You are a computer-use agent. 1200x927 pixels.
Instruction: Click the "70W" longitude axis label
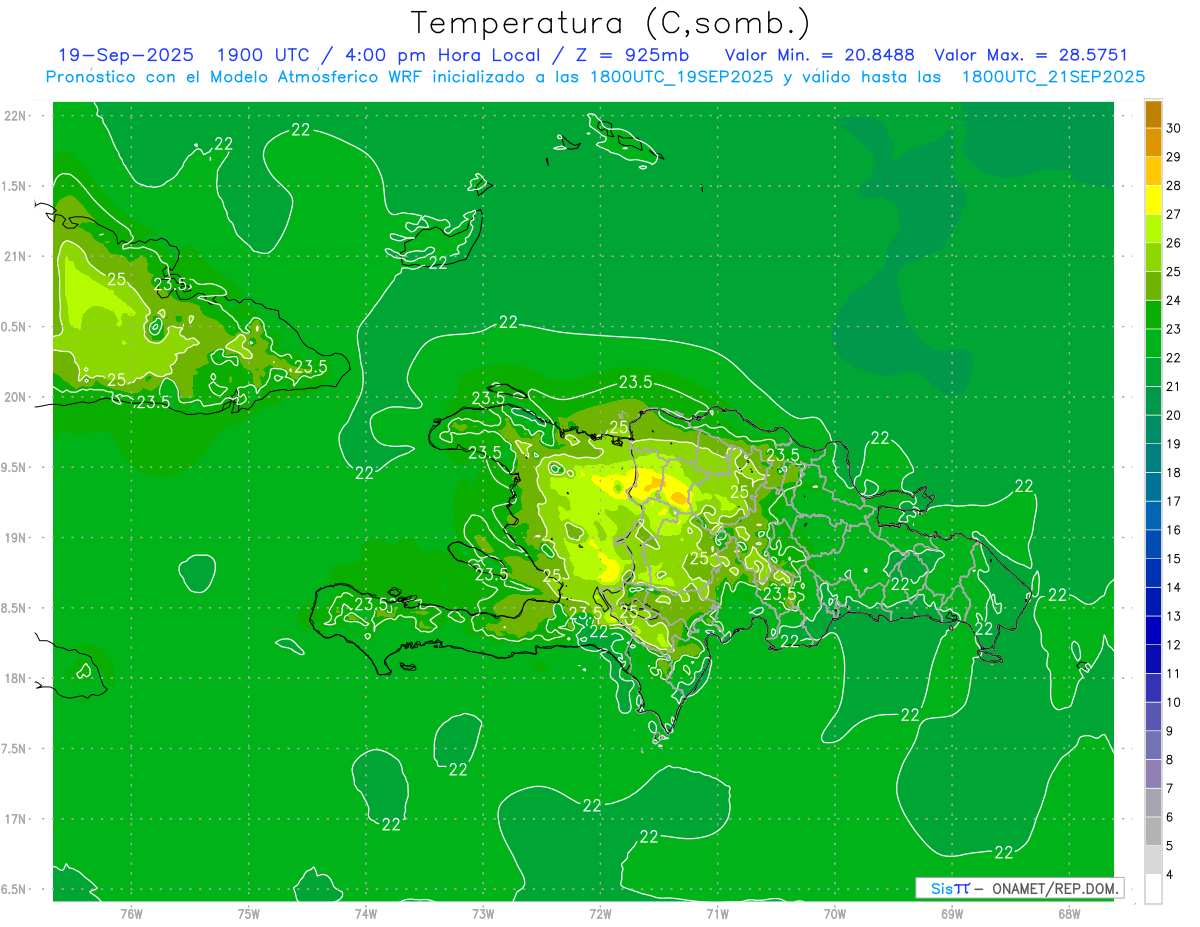[x=835, y=913]
